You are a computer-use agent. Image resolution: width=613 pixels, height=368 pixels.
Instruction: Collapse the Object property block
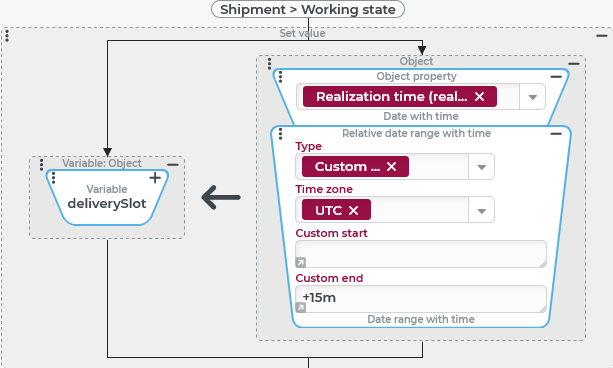click(556, 77)
